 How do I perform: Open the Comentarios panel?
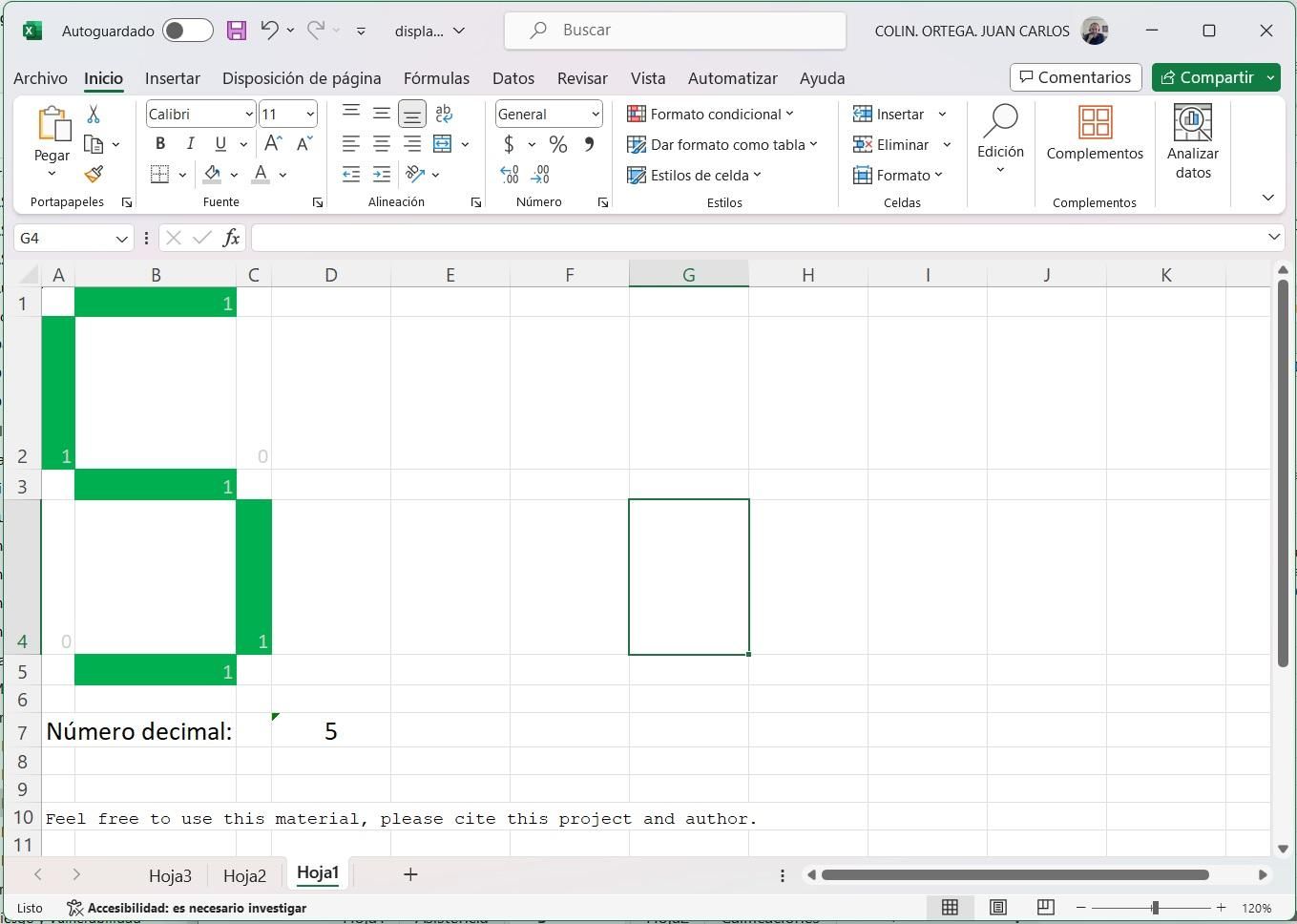tap(1075, 77)
